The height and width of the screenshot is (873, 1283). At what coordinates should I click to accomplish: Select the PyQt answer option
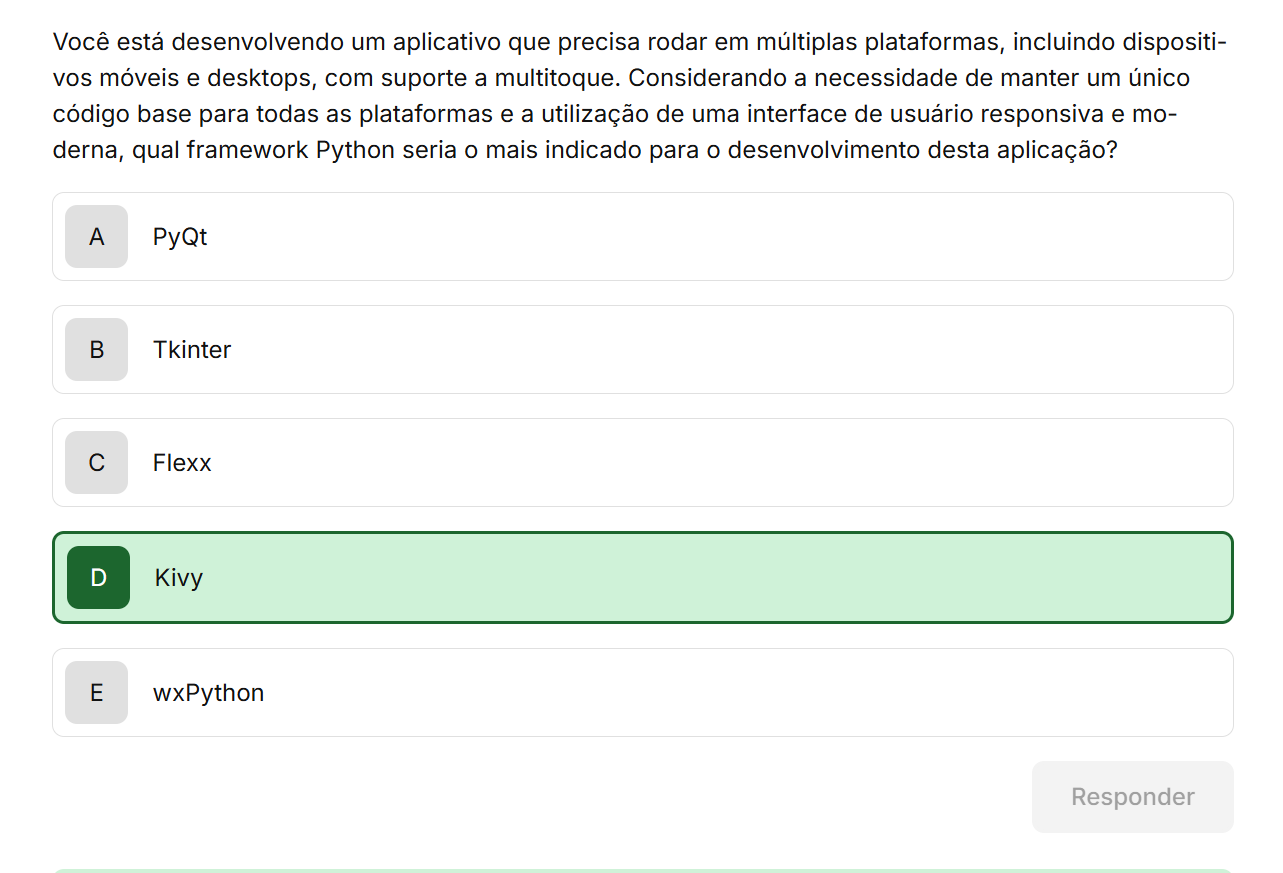pos(640,237)
